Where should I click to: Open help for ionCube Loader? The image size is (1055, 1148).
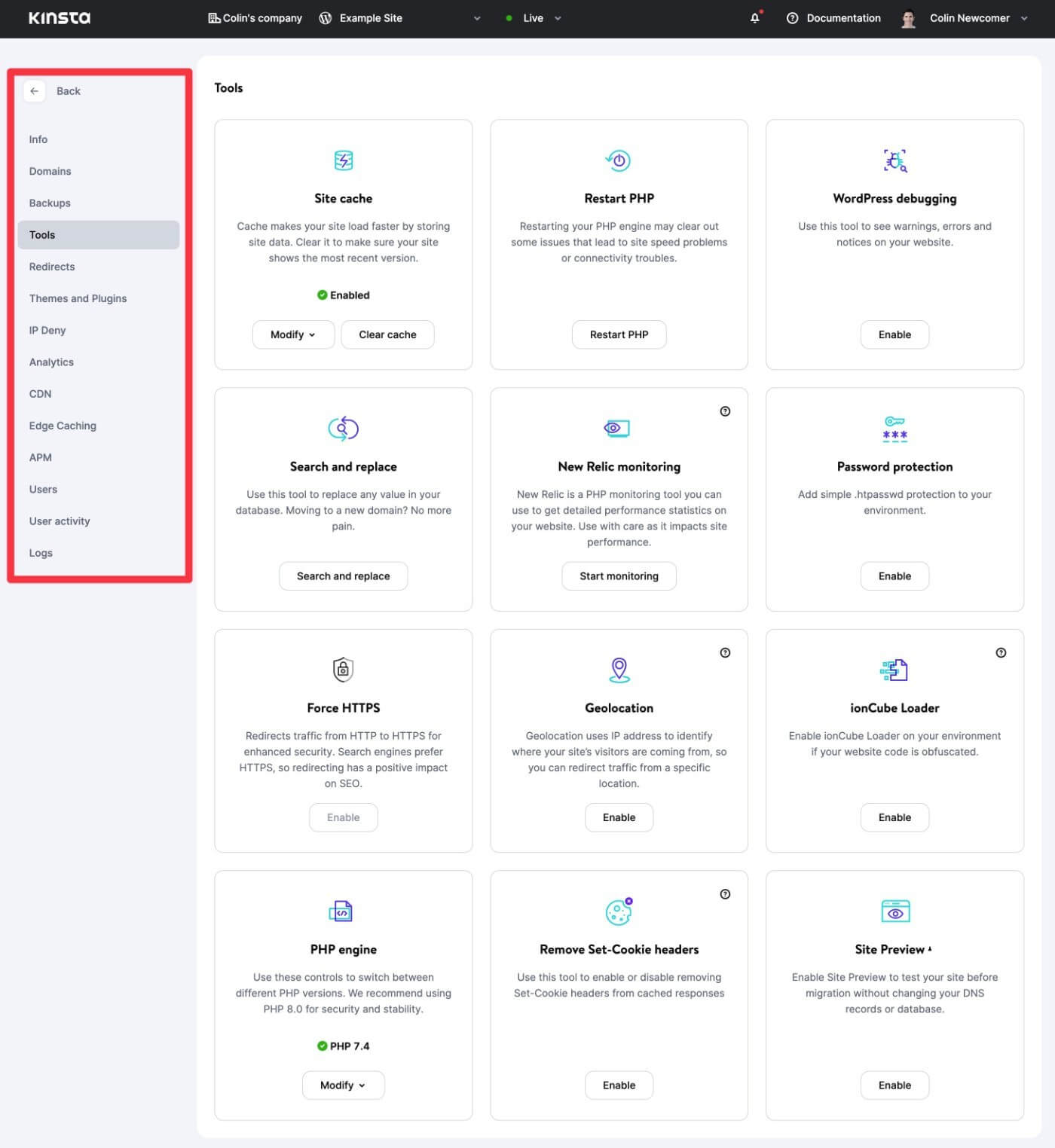coord(1001,652)
